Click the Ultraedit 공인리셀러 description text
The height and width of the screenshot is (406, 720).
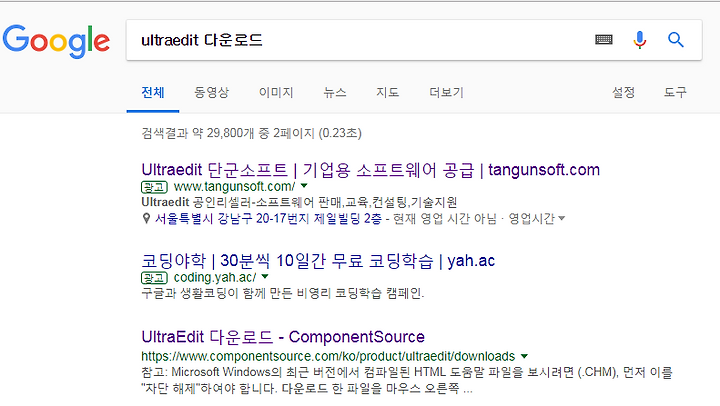pyautogui.click(x=299, y=202)
